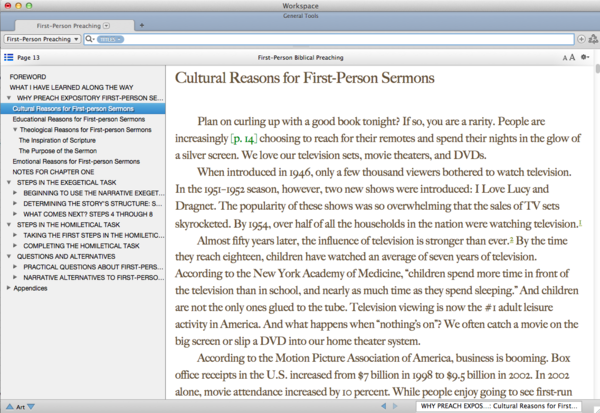600x413 pixels.
Task: Open NOTES FOR CHAPTER ONE
Action: click(53, 172)
